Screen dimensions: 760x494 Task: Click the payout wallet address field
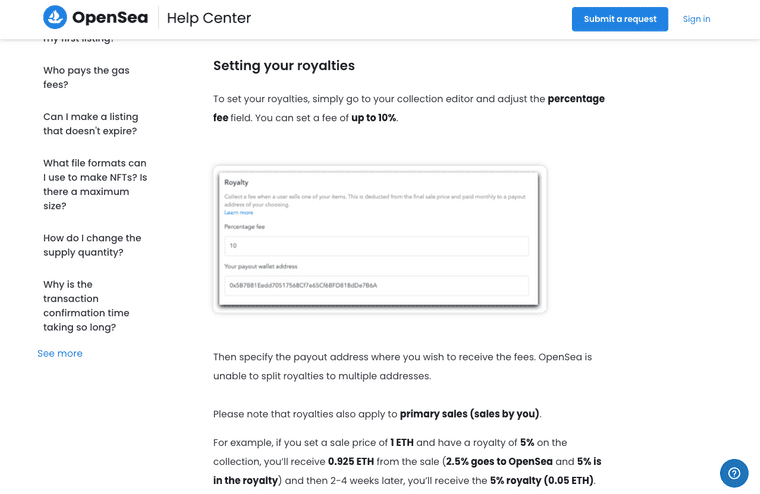point(376,286)
